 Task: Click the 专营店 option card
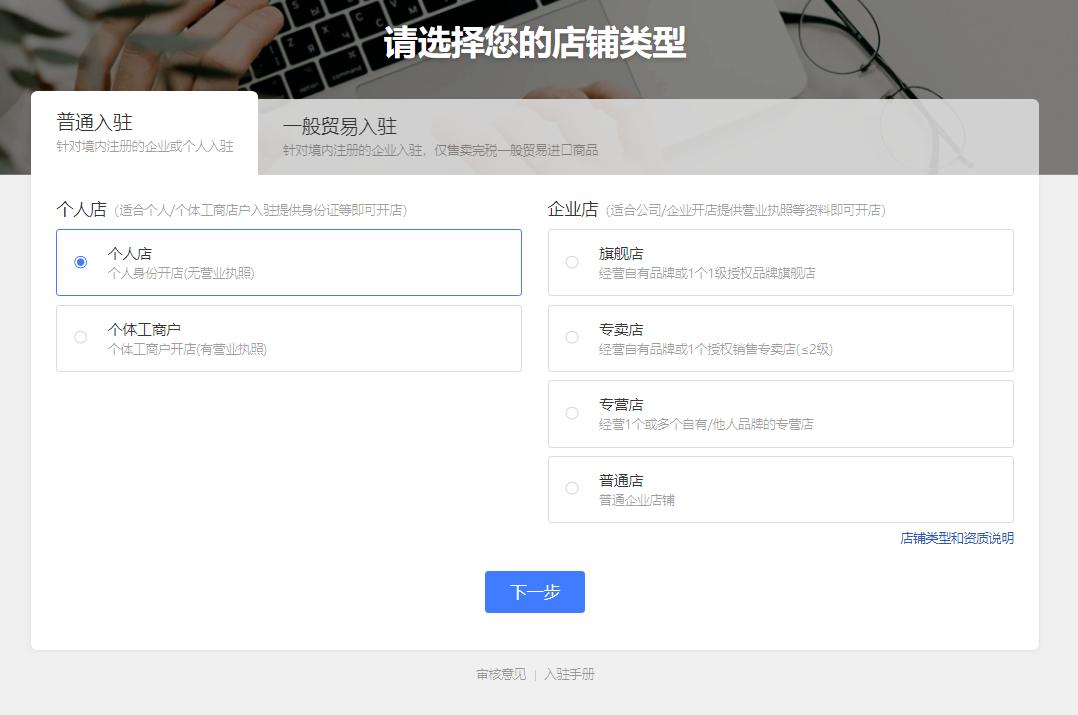click(x=780, y=413)
